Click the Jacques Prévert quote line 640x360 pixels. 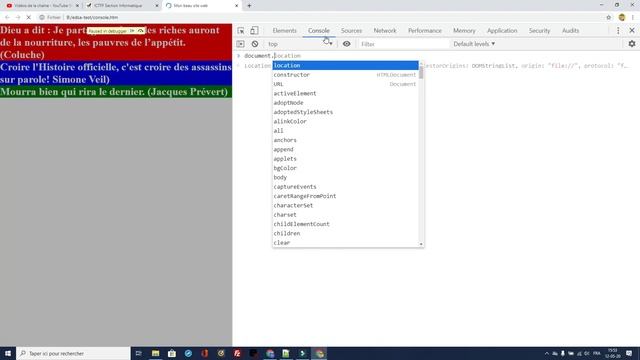pyautogui.click(x=114, y=92)
